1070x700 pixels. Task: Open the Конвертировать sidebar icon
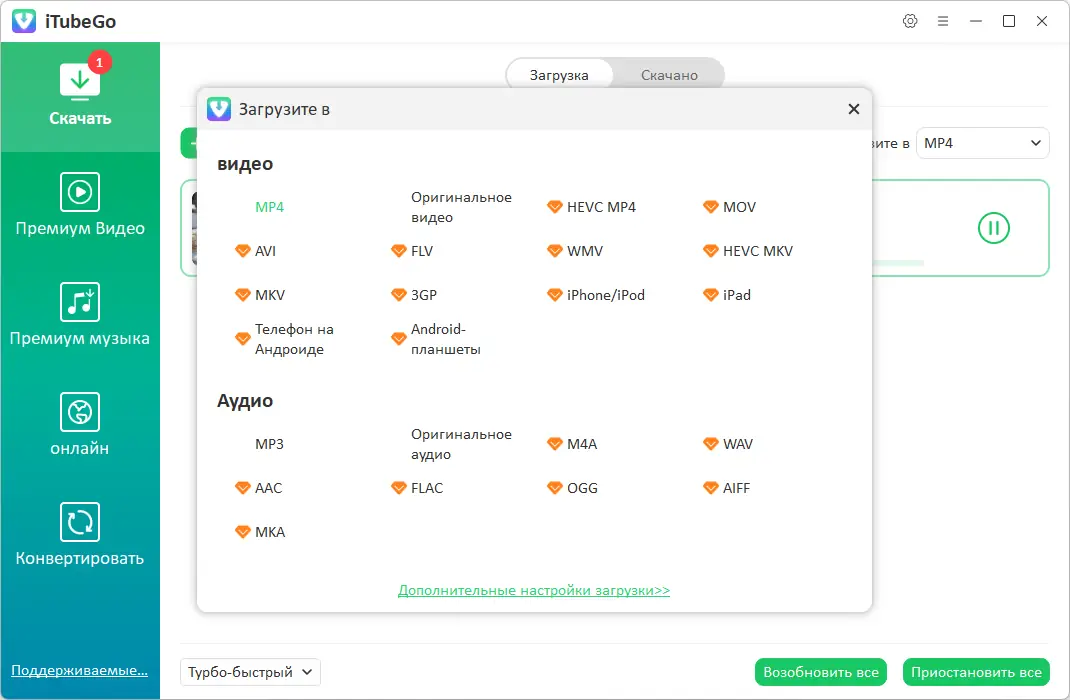[x=80, y=521]
